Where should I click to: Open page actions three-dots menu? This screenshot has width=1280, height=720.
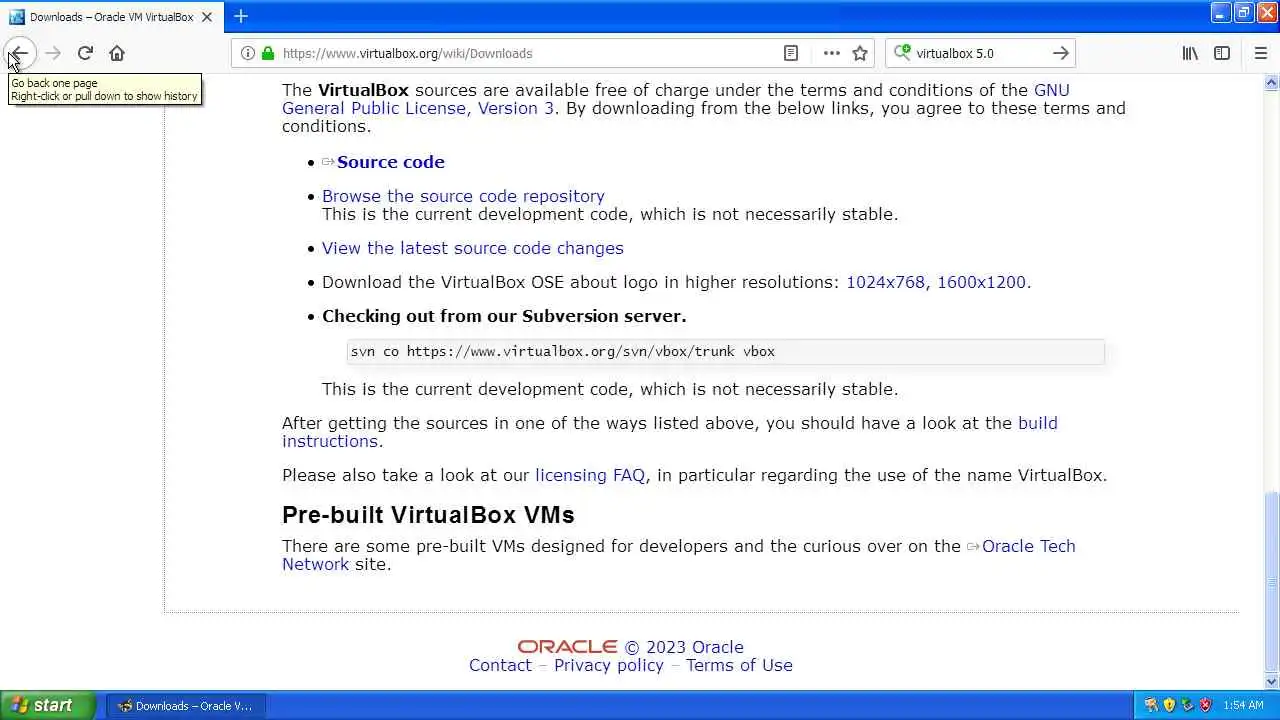[831, 53]
